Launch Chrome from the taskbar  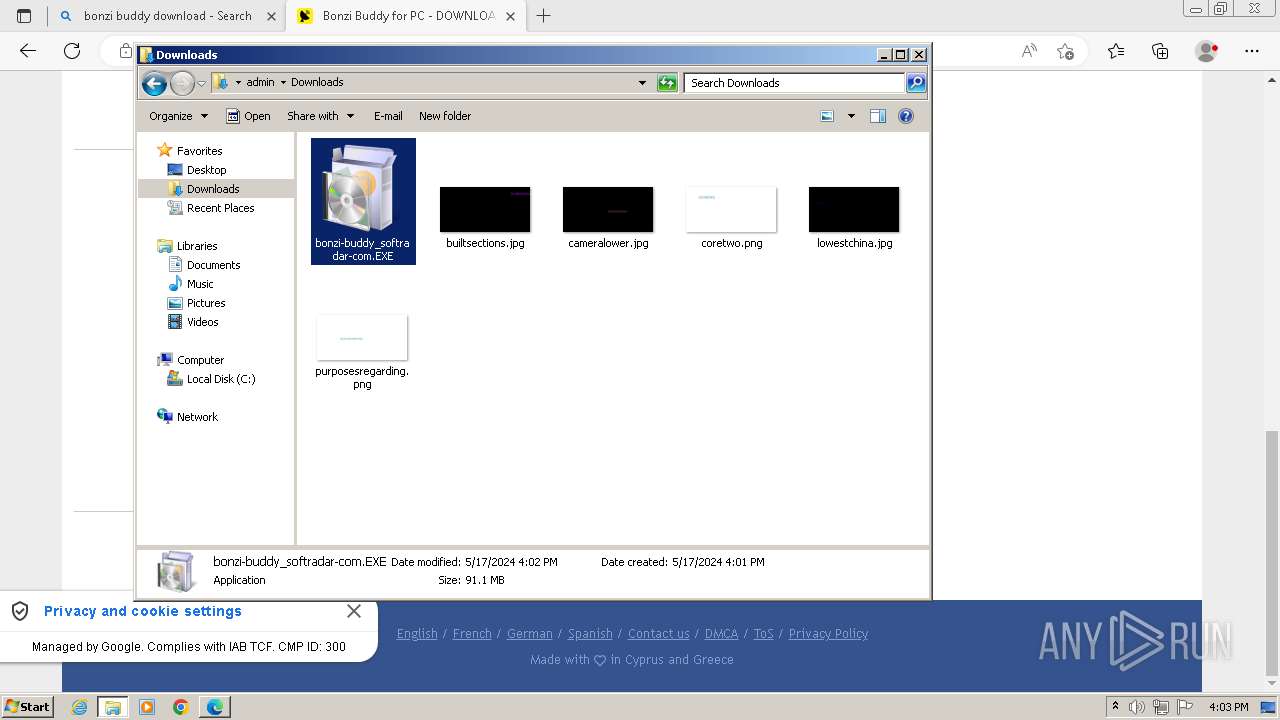(180, 707)
